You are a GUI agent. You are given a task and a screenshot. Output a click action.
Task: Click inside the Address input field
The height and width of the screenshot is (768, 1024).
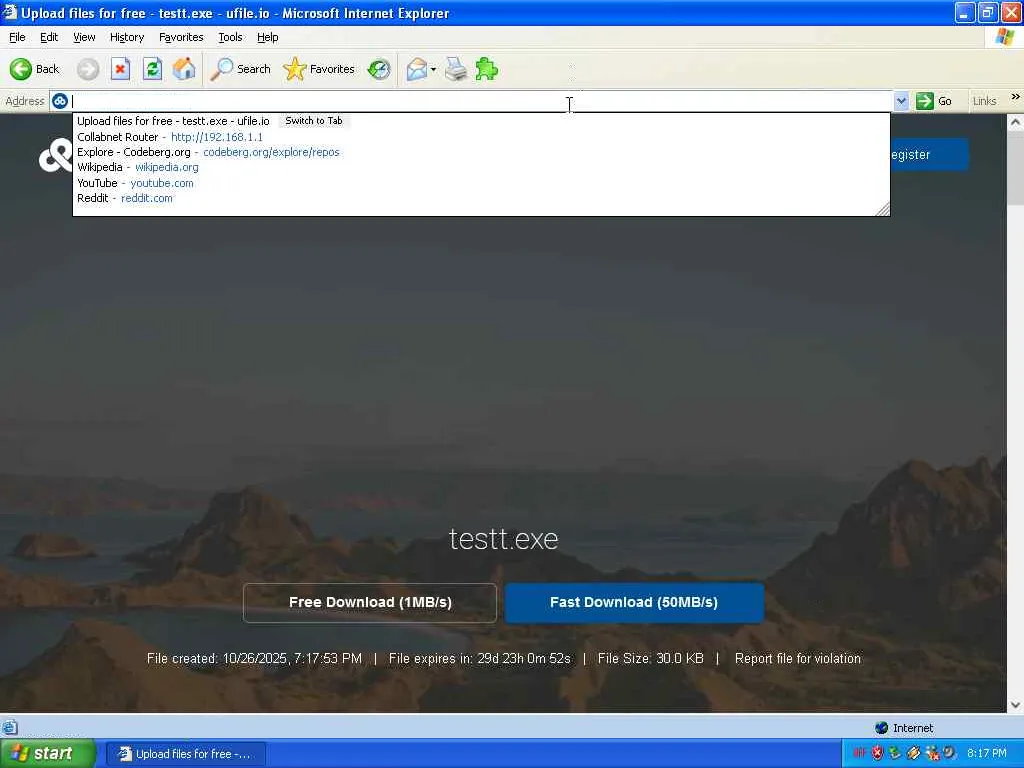pos(482,101)
